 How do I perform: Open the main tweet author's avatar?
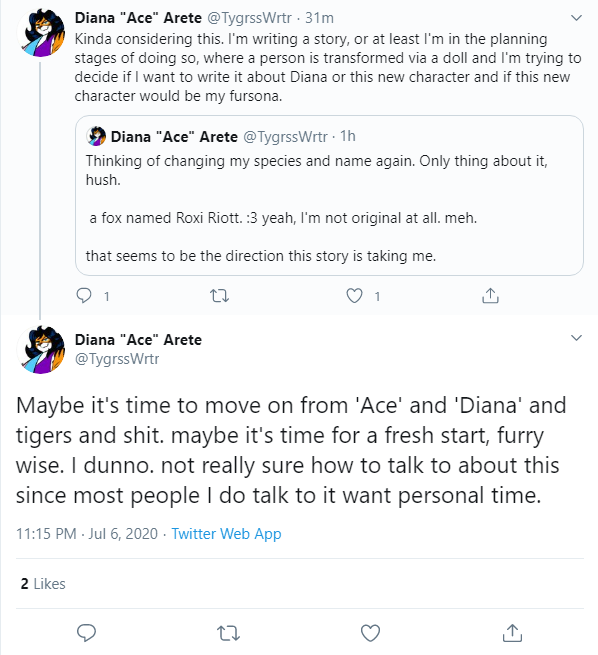(x=41, y=350)
